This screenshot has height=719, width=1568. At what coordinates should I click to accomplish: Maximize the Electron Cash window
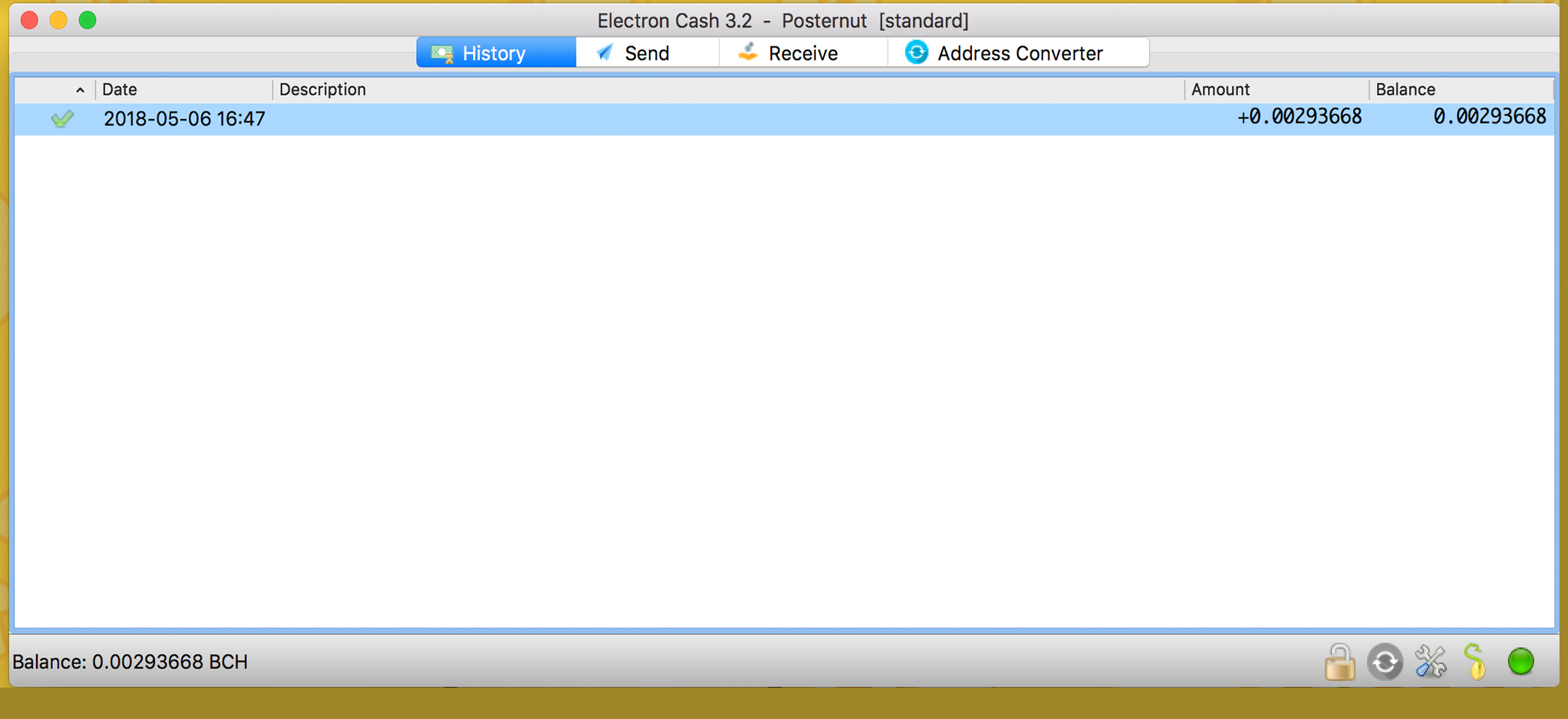(88, 20)
